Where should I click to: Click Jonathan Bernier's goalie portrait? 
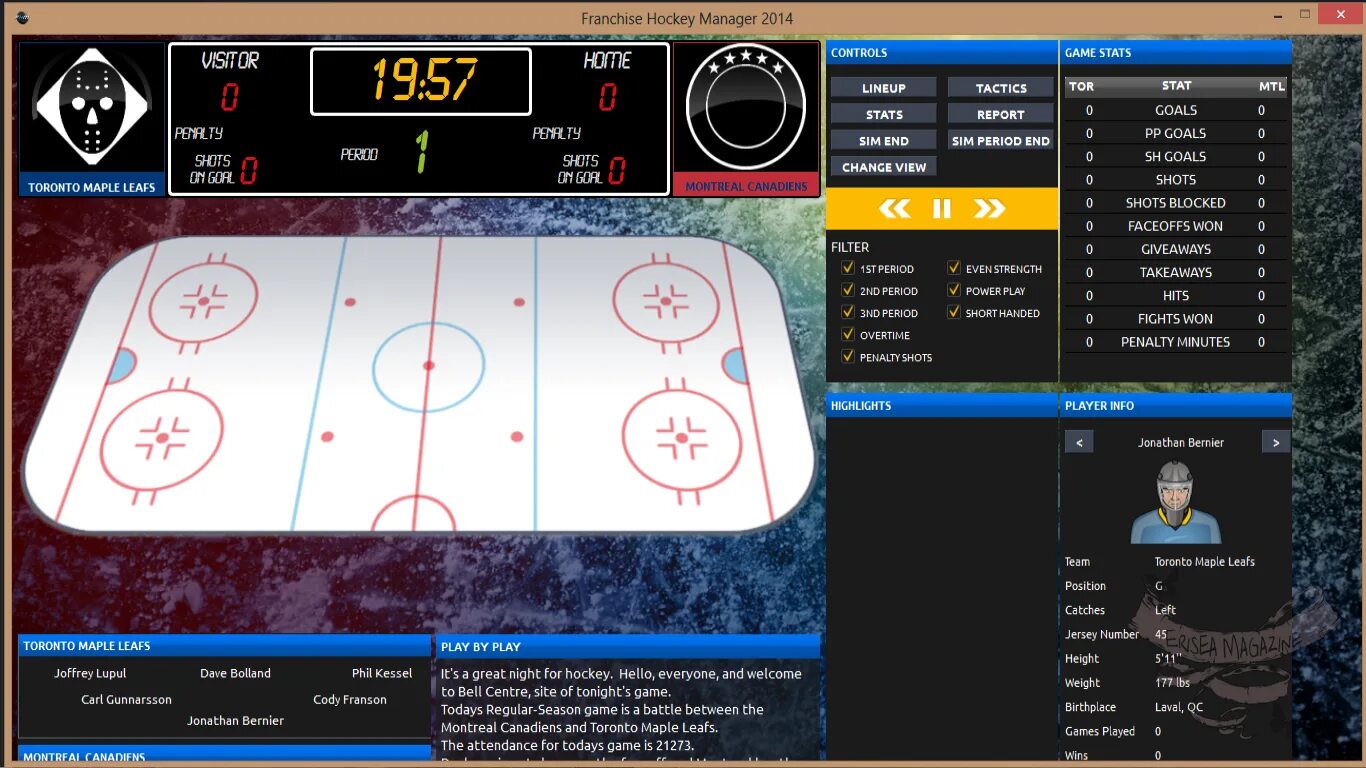click(1176, 502)
